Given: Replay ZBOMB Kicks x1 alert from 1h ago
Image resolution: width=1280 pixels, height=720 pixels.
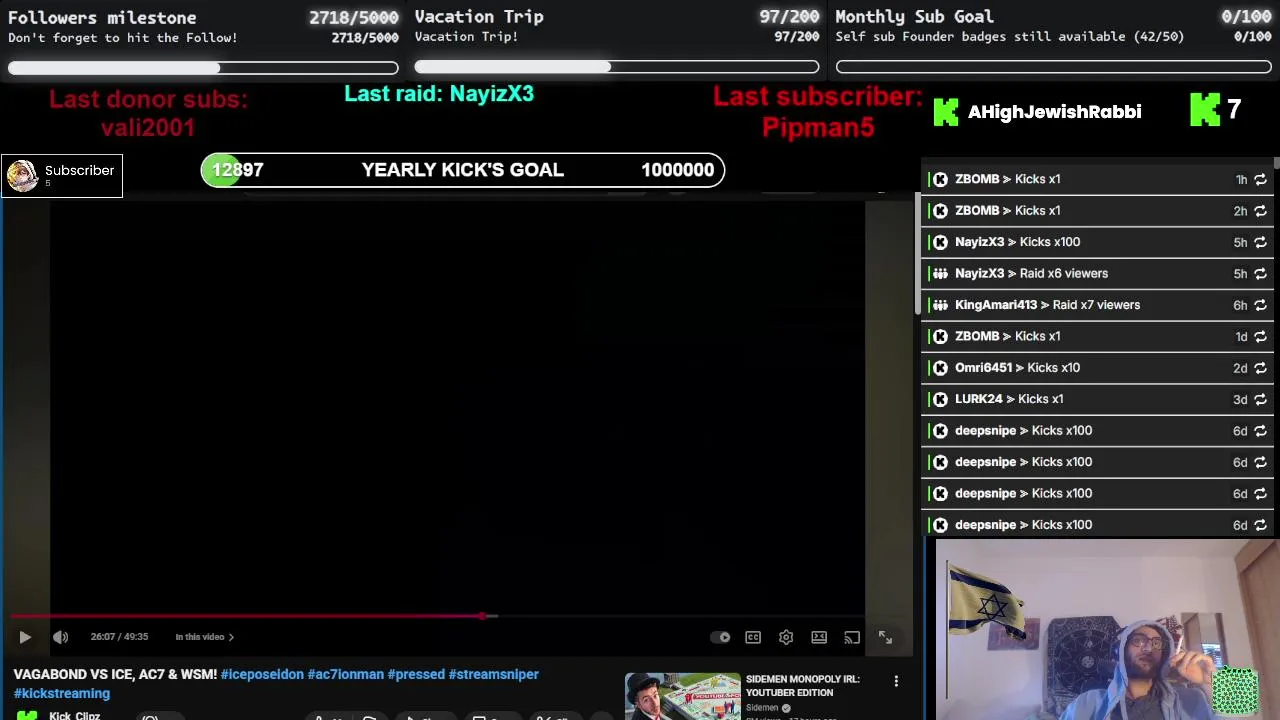Looking at the screenshot, I should 1260,179.
